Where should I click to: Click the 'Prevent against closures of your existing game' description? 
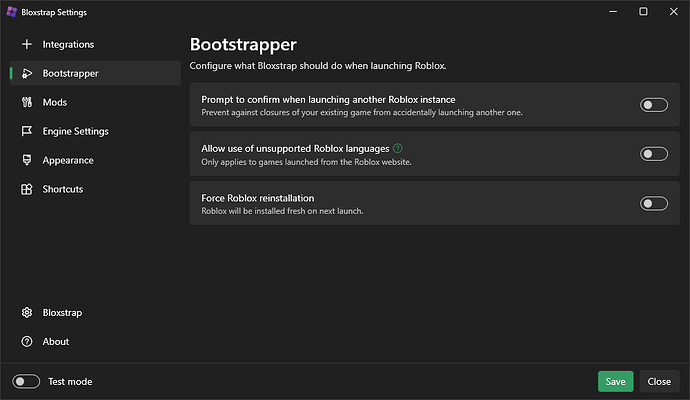click(362, 113)
